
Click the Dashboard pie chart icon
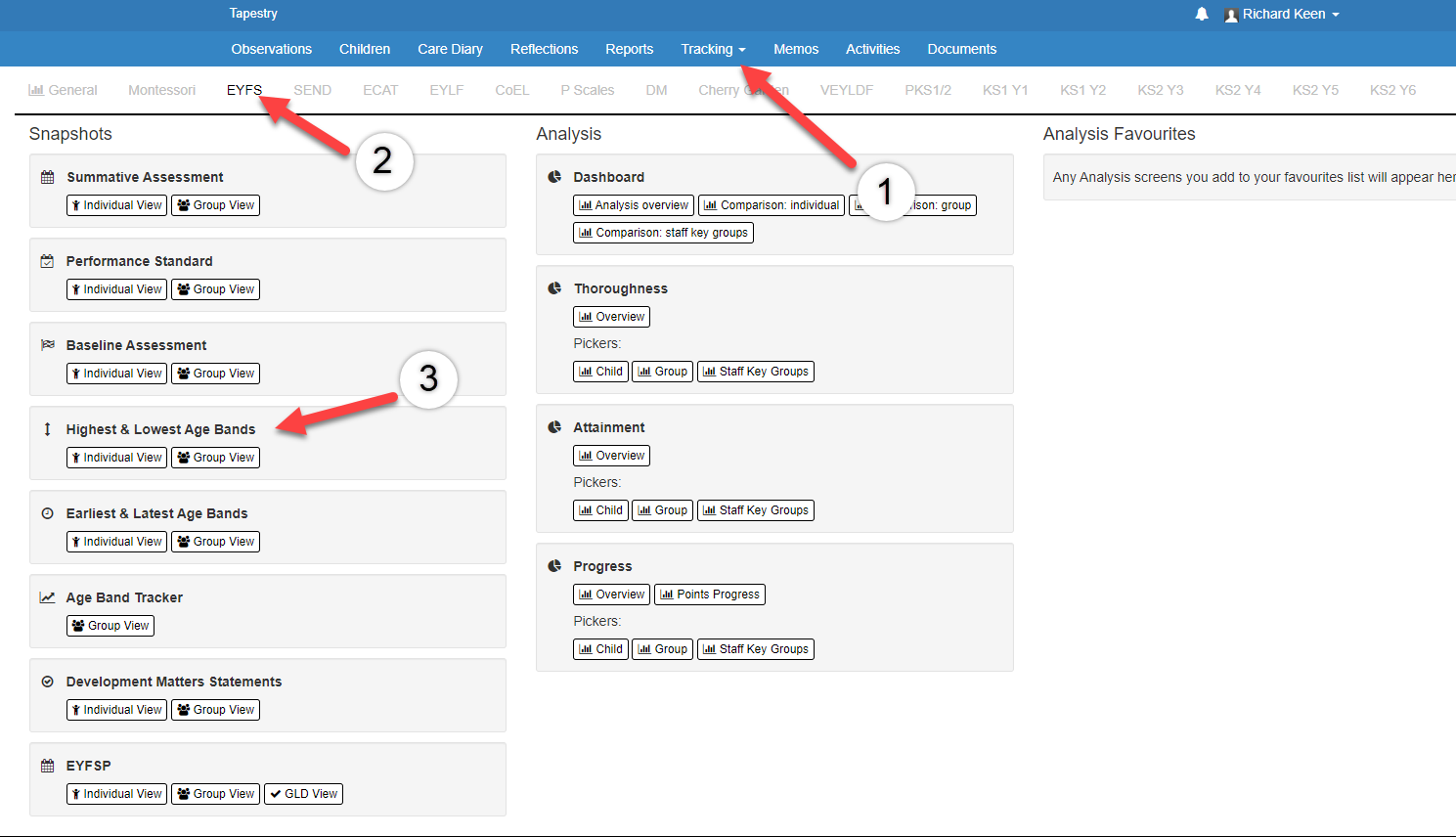554,177
